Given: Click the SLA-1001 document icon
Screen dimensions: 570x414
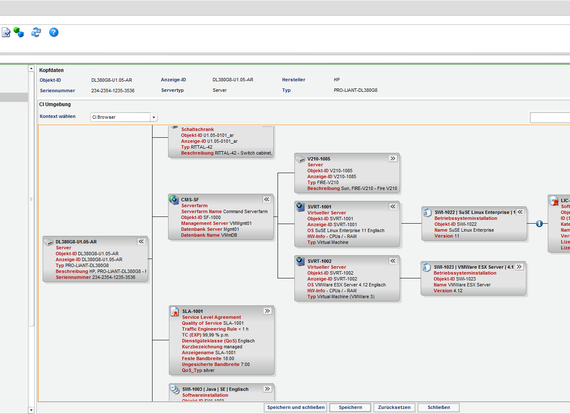Looking at the screenshot, I should point(175,311).
